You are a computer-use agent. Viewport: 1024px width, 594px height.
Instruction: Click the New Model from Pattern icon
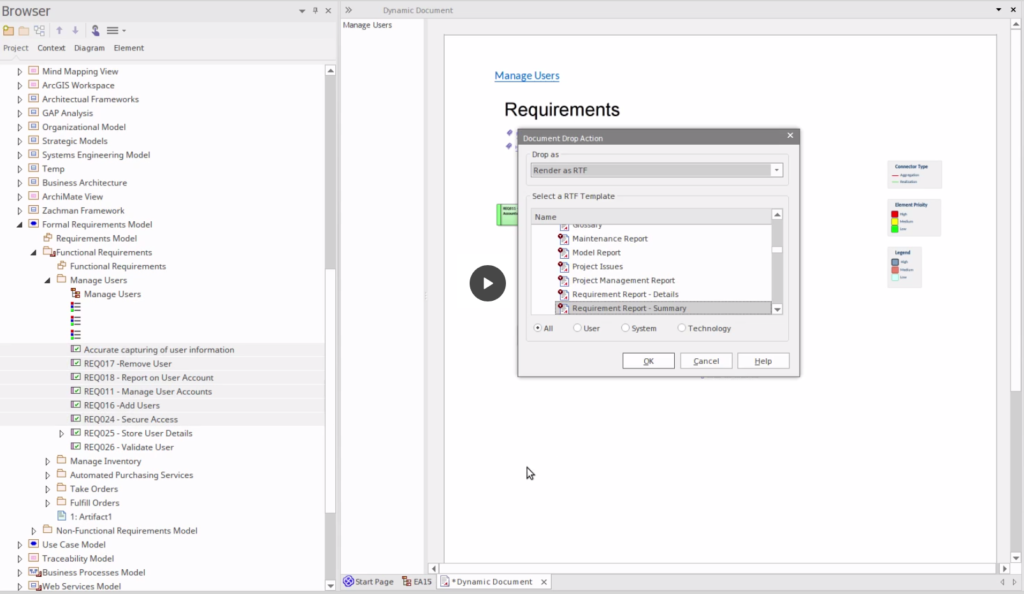point(8,31)
